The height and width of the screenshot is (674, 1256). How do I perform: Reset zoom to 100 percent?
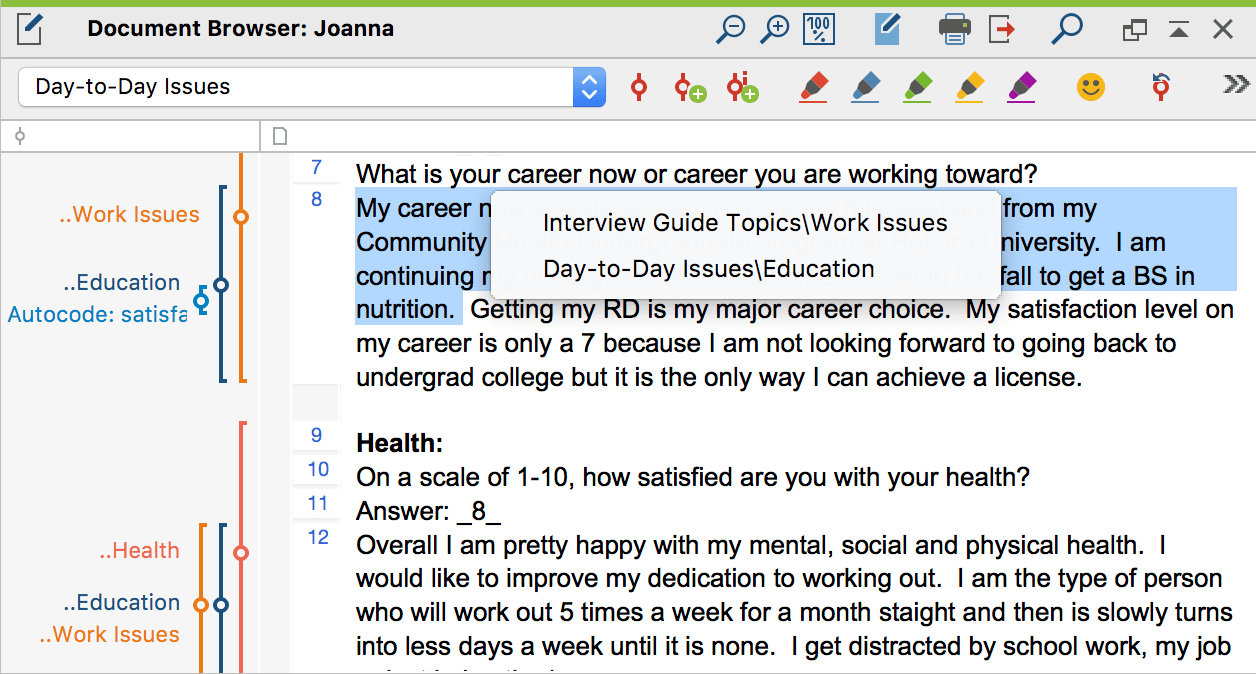(x=819, y=30)
